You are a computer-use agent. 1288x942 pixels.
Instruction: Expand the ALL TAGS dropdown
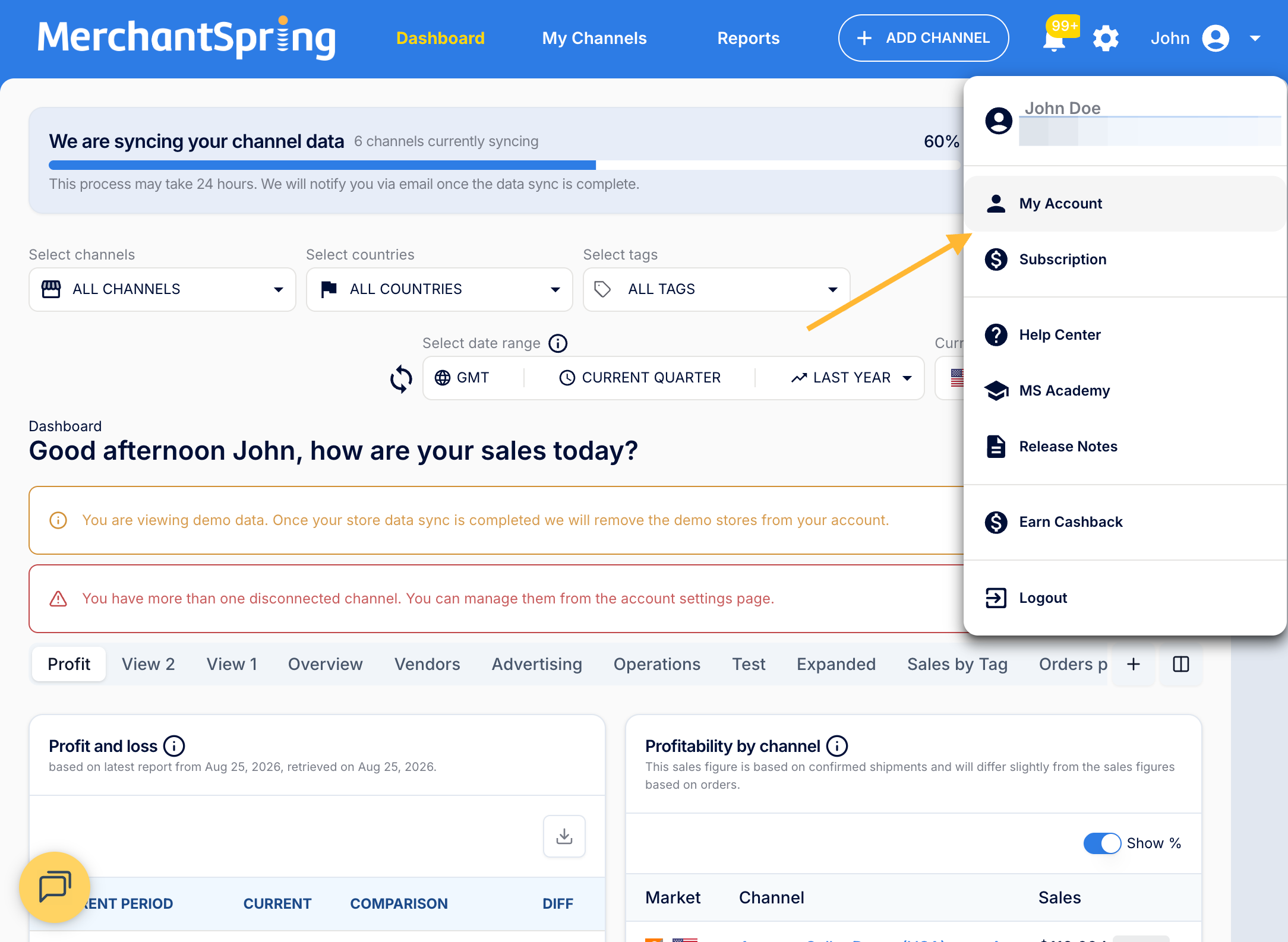point(716,289)
